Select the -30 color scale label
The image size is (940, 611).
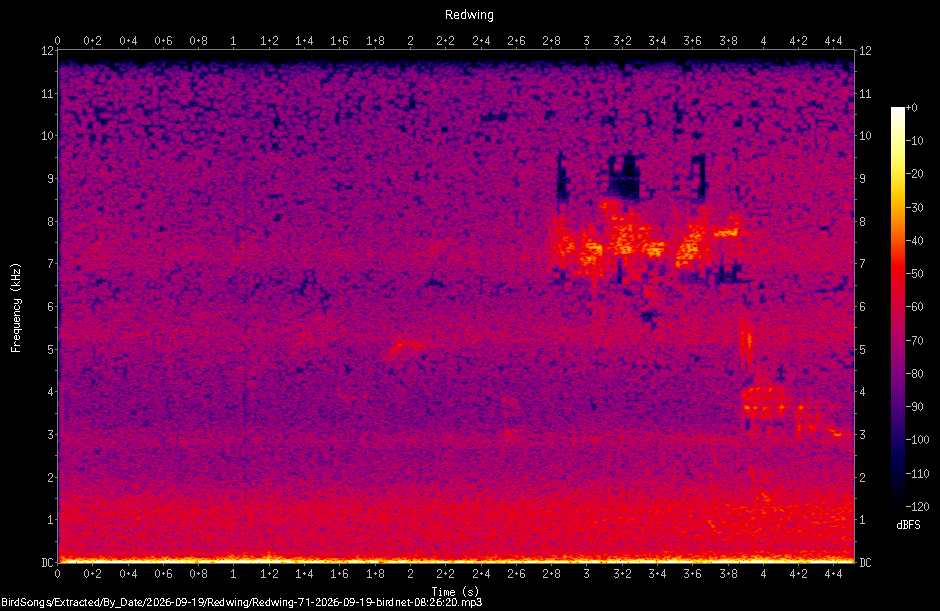coord(914,207)
